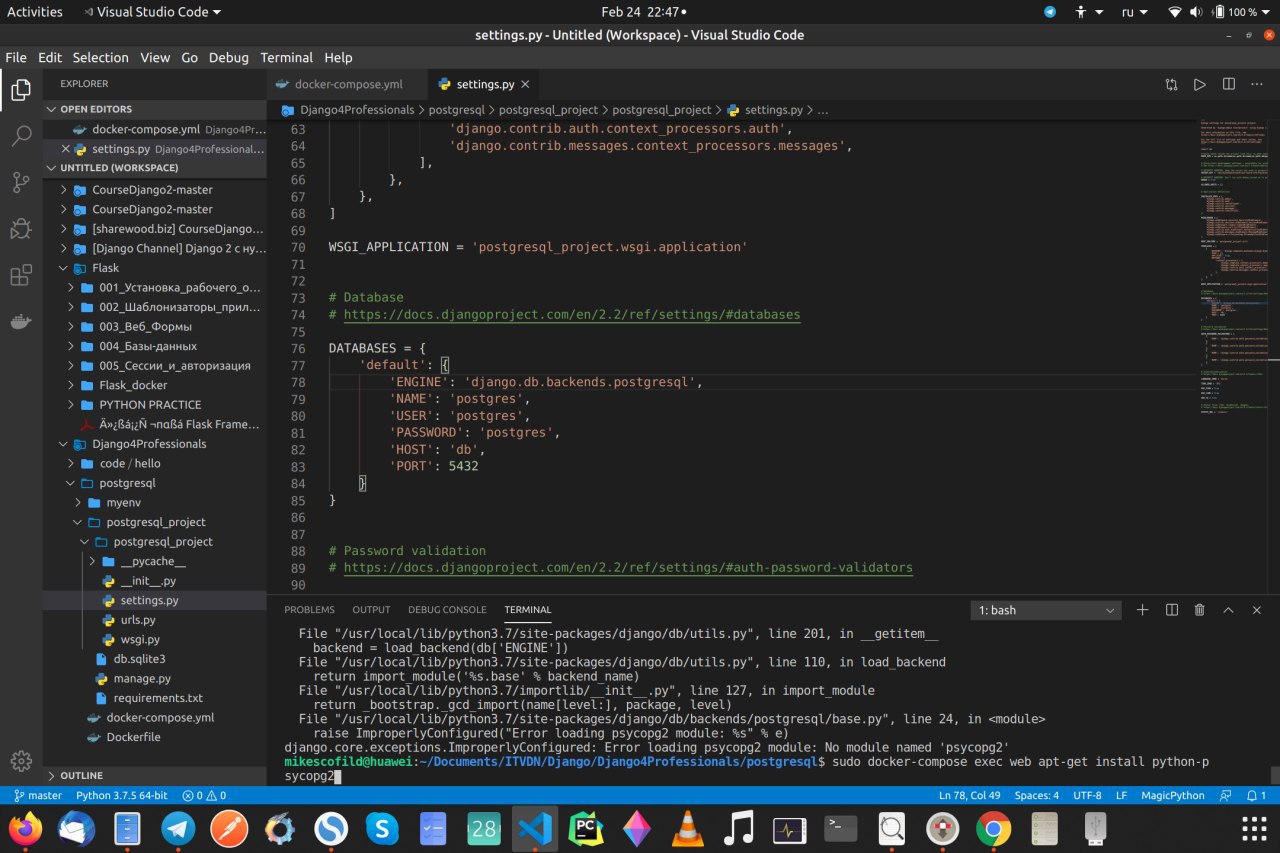
Task: Open Dockerfile in the explorer
Action: (x=155, y=737)
